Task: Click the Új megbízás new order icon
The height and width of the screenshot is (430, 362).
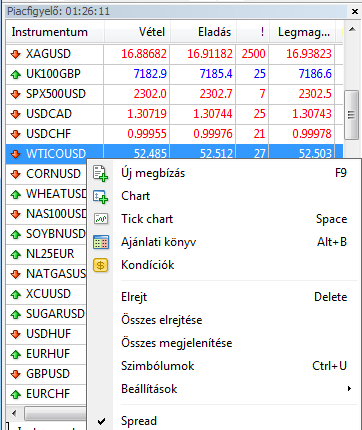Action: point(100,173)
